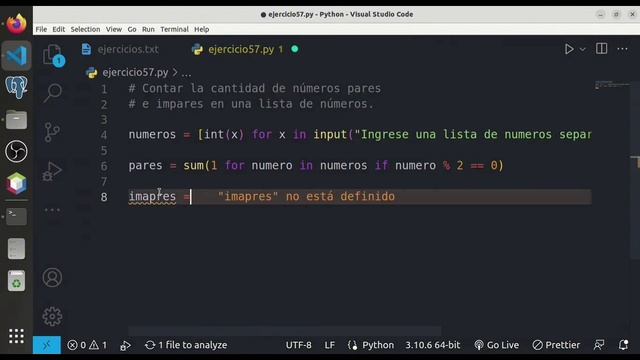Open the Manage gear icon

click(52, 316)
